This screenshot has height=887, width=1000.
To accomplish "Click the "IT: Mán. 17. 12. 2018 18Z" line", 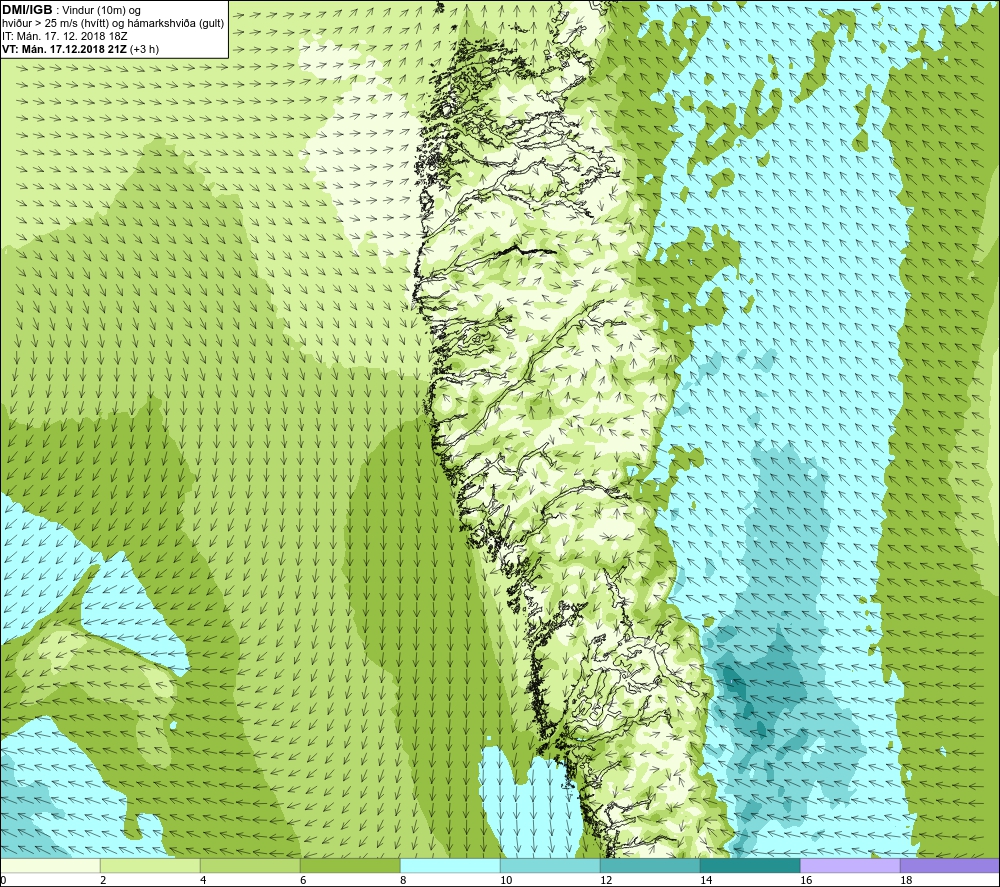I will pyautogui.click(x=64, y=36).
